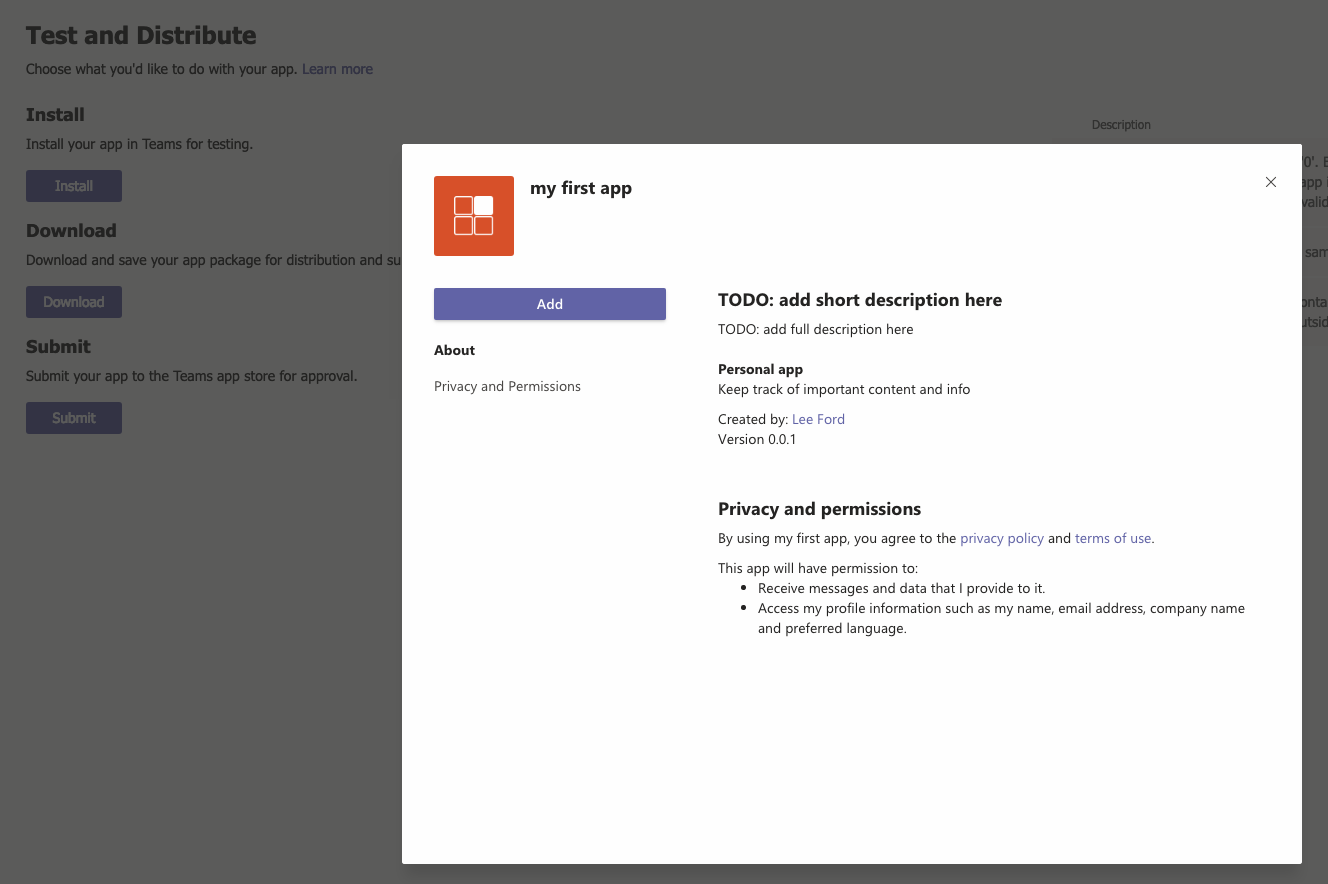Select the my first app title
1328x884 pixels.
[x=581, y=188]
